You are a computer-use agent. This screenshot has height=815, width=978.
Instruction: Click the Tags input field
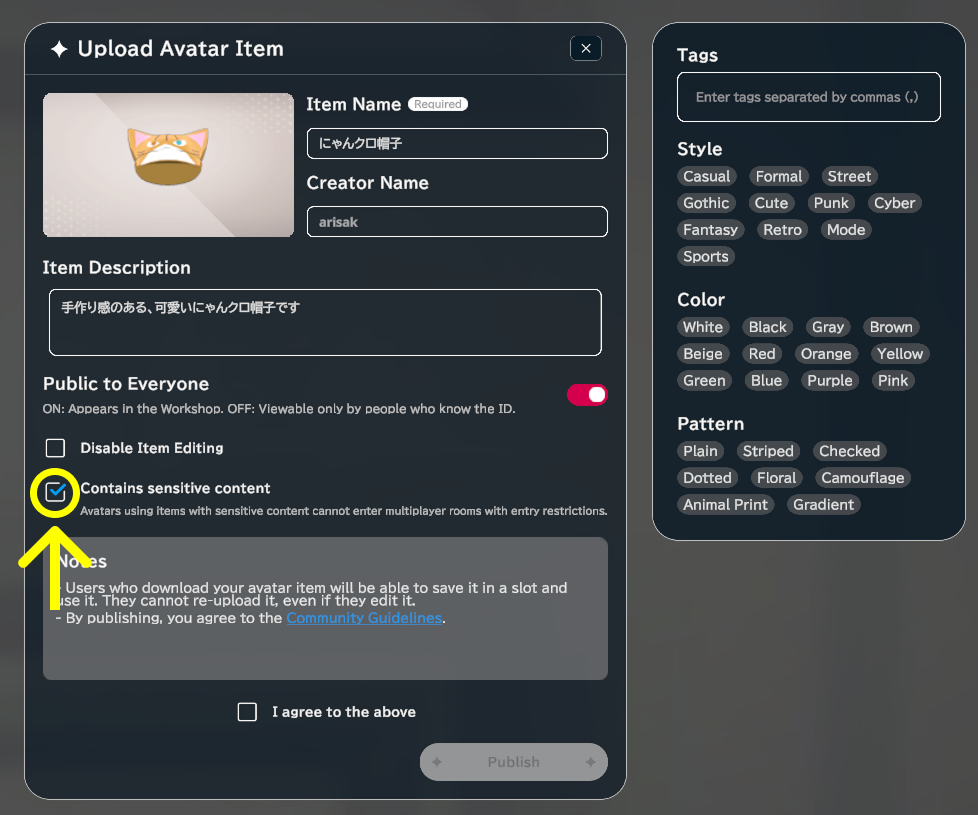coord(808,97)
